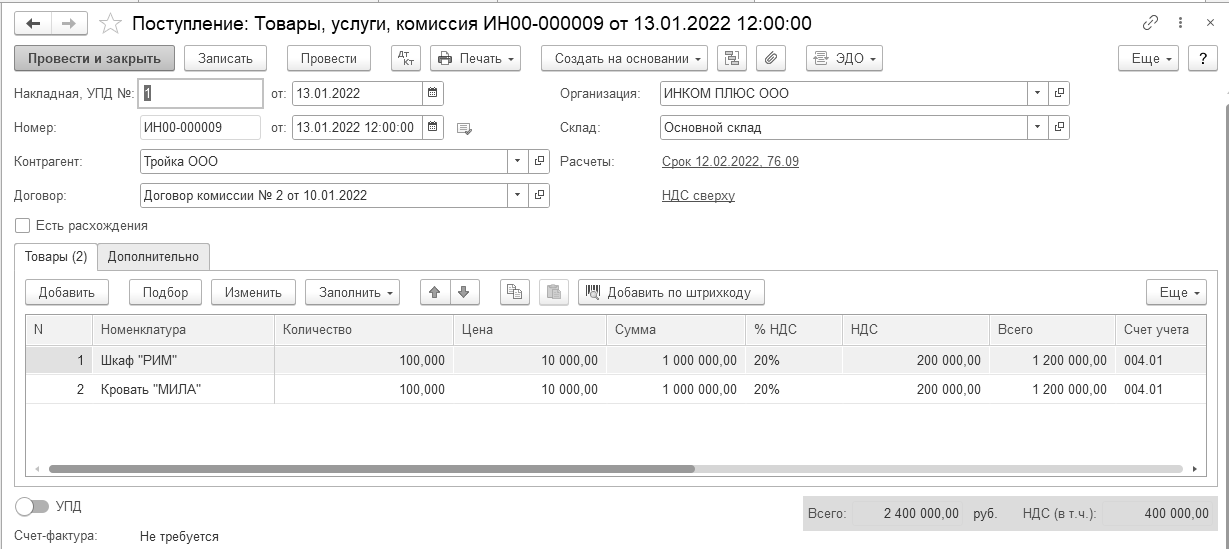The width and height of the screenshot is (1229, 549).
Task: Open the НДС сверху link
Action: pyautogui.click(x=698, y=195)
